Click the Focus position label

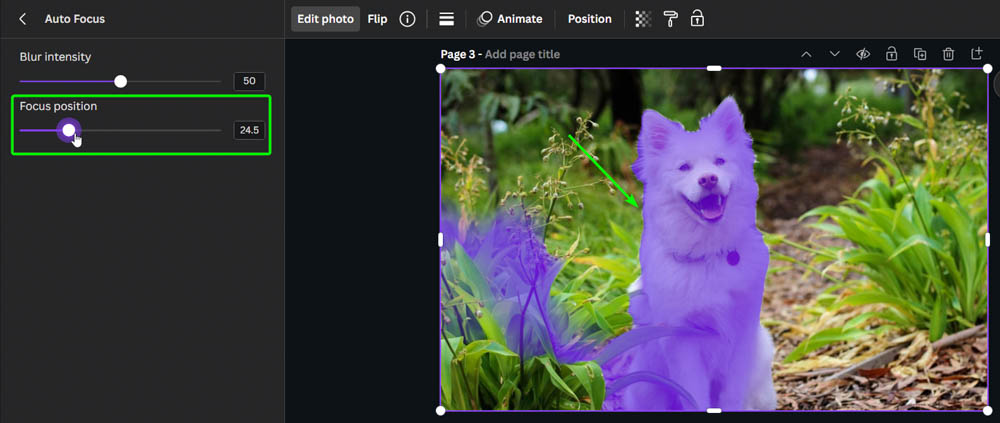[58, 106]
